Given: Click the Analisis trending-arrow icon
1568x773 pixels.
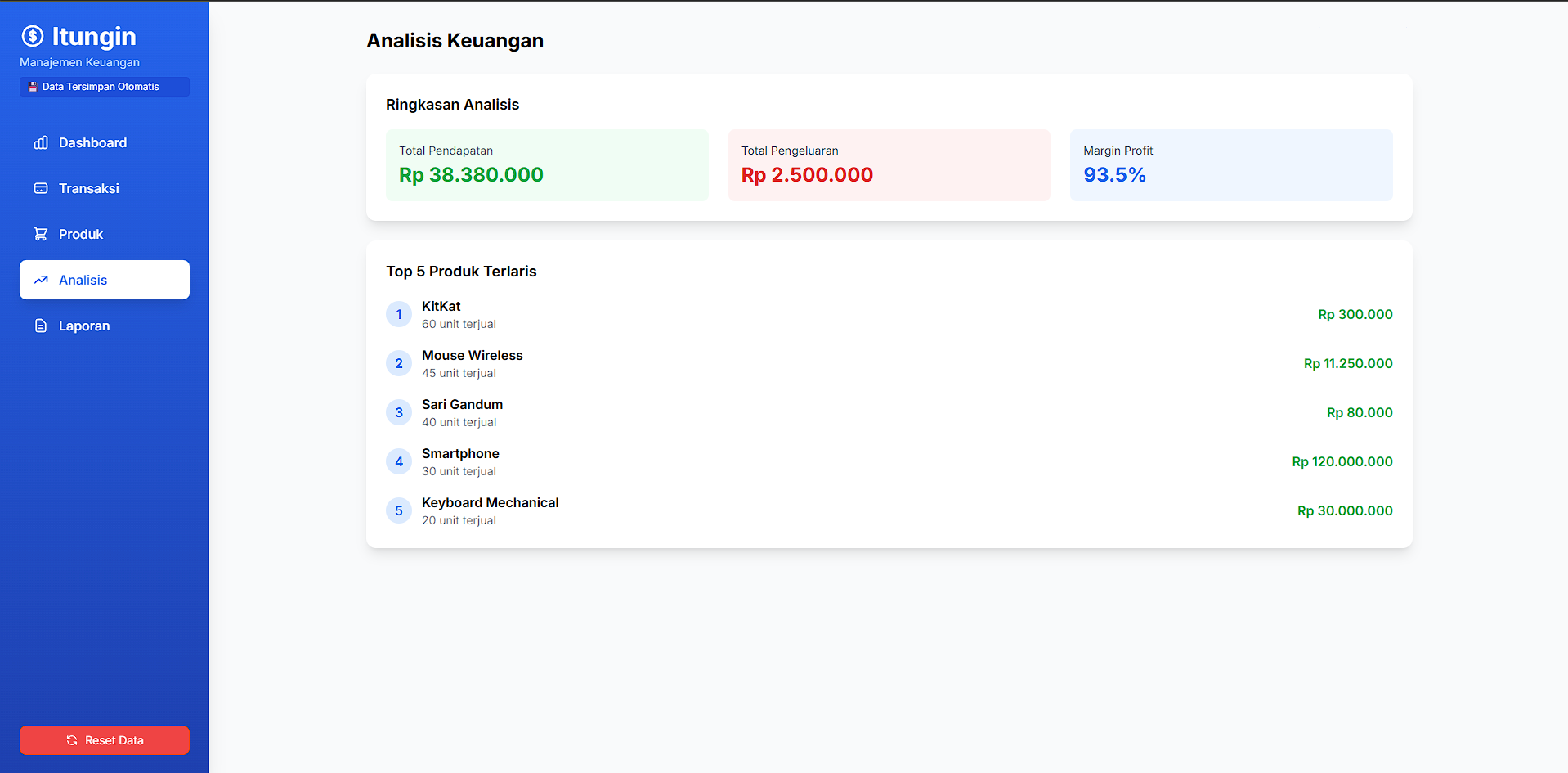Looking at the screenshot, I should click(x=41, y=280).
